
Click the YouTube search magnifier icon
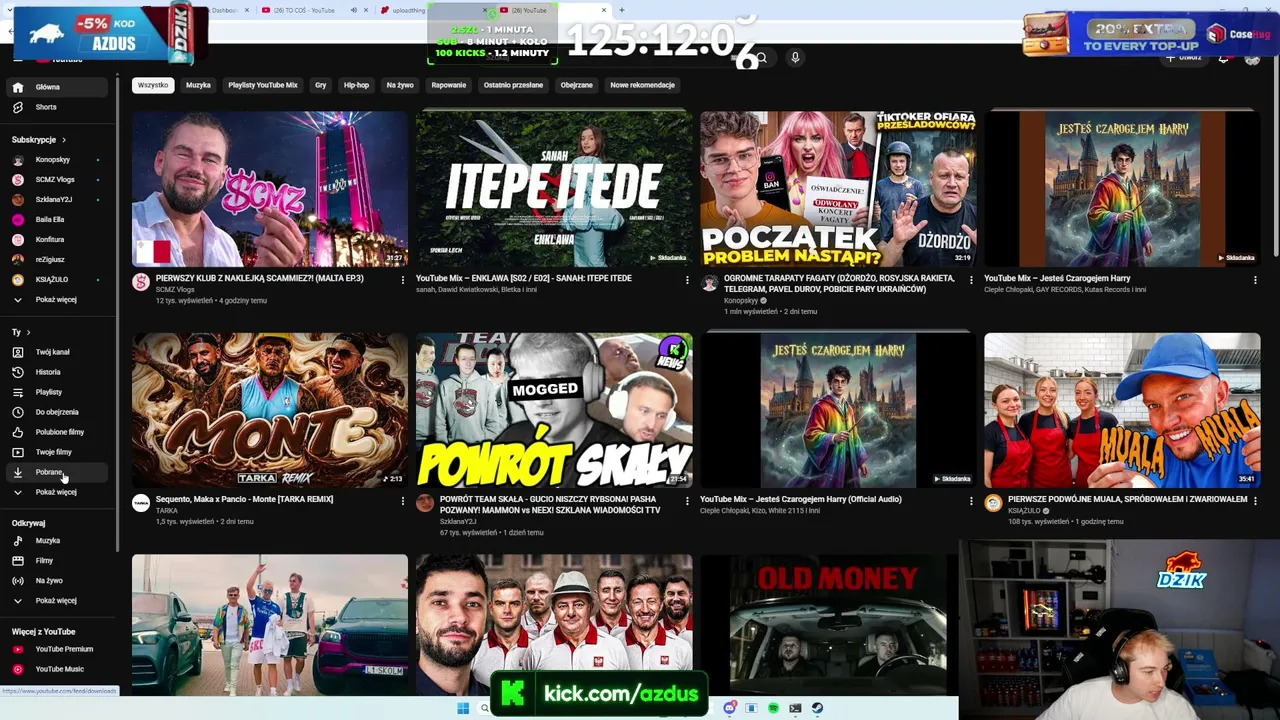pos(762,58)
